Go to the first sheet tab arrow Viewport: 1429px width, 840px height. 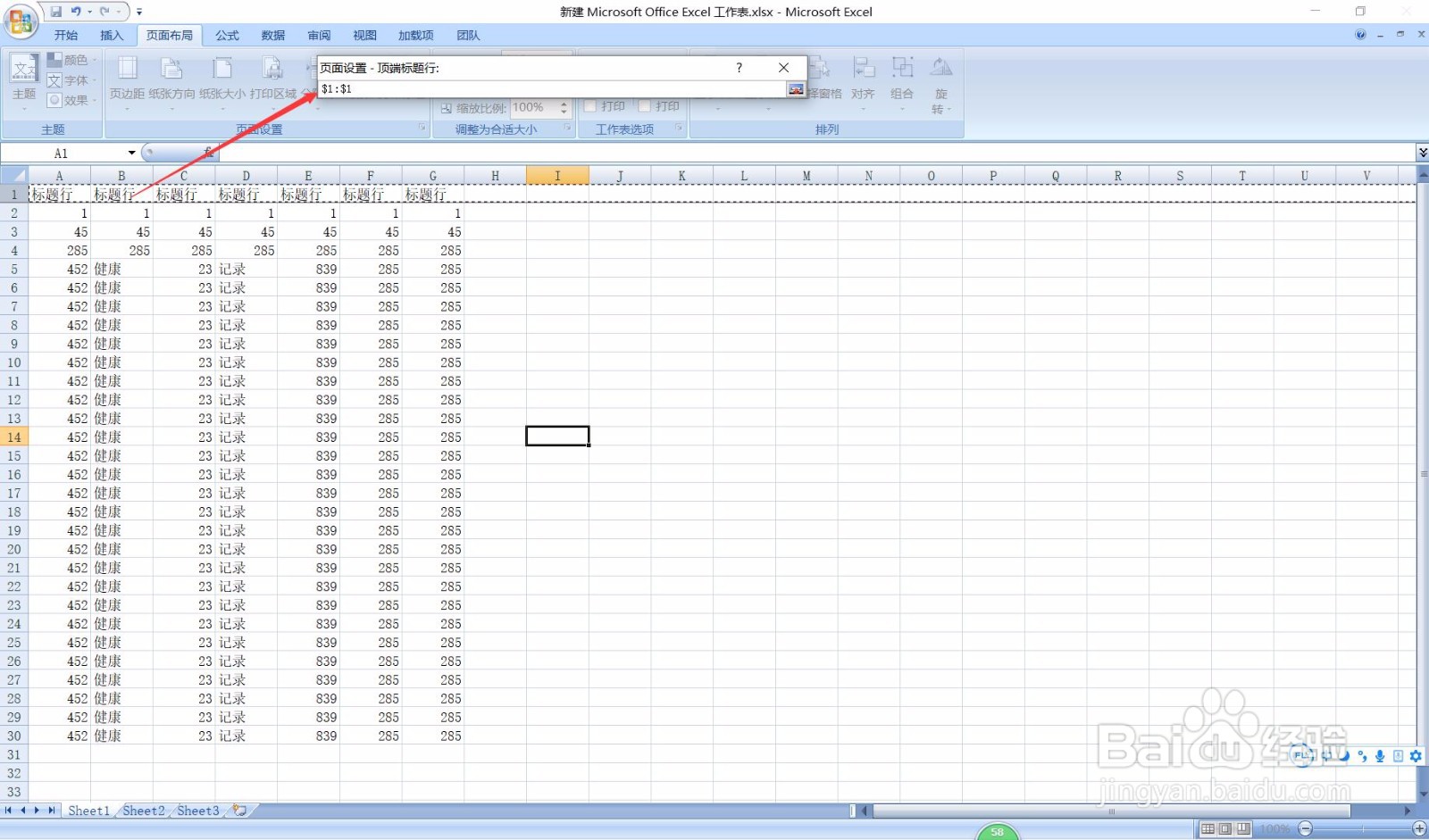point(8,811)
